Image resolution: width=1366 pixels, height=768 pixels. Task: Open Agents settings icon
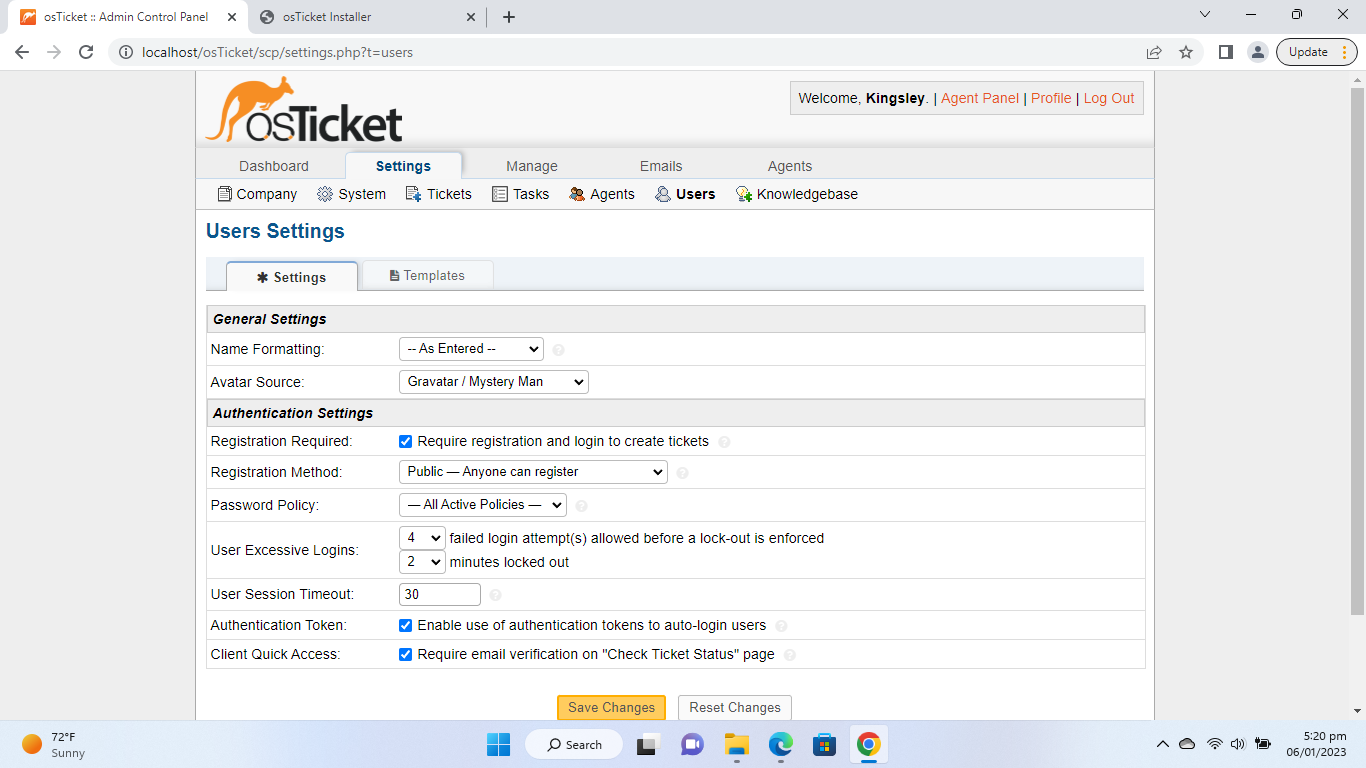click(577, 194)
